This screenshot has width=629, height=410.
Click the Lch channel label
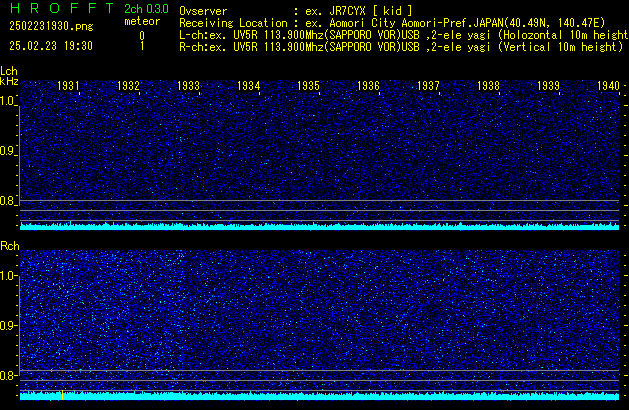[x=9, y=71]
